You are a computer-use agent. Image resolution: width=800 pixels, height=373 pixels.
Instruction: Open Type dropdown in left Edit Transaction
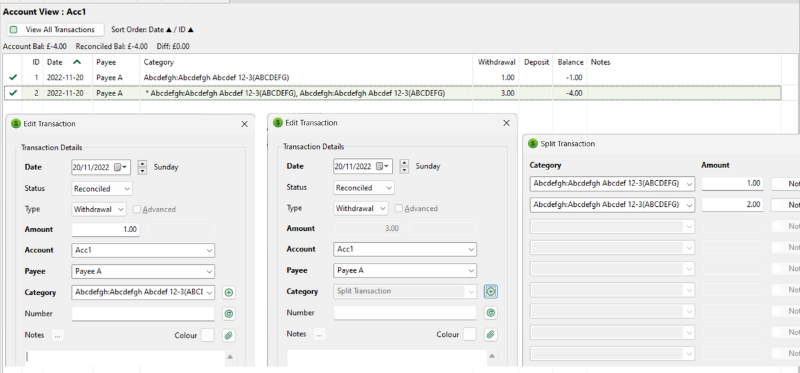click(99, 209)
